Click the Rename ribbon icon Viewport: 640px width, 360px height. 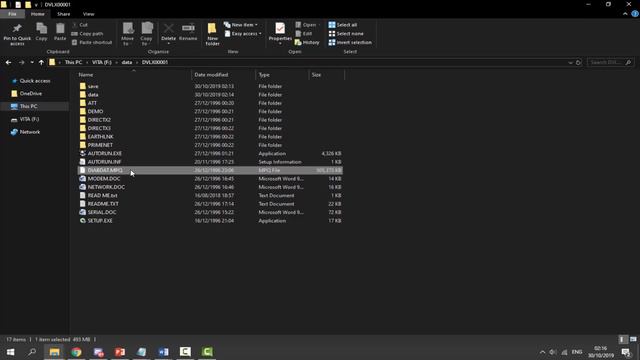click(188, 32)
